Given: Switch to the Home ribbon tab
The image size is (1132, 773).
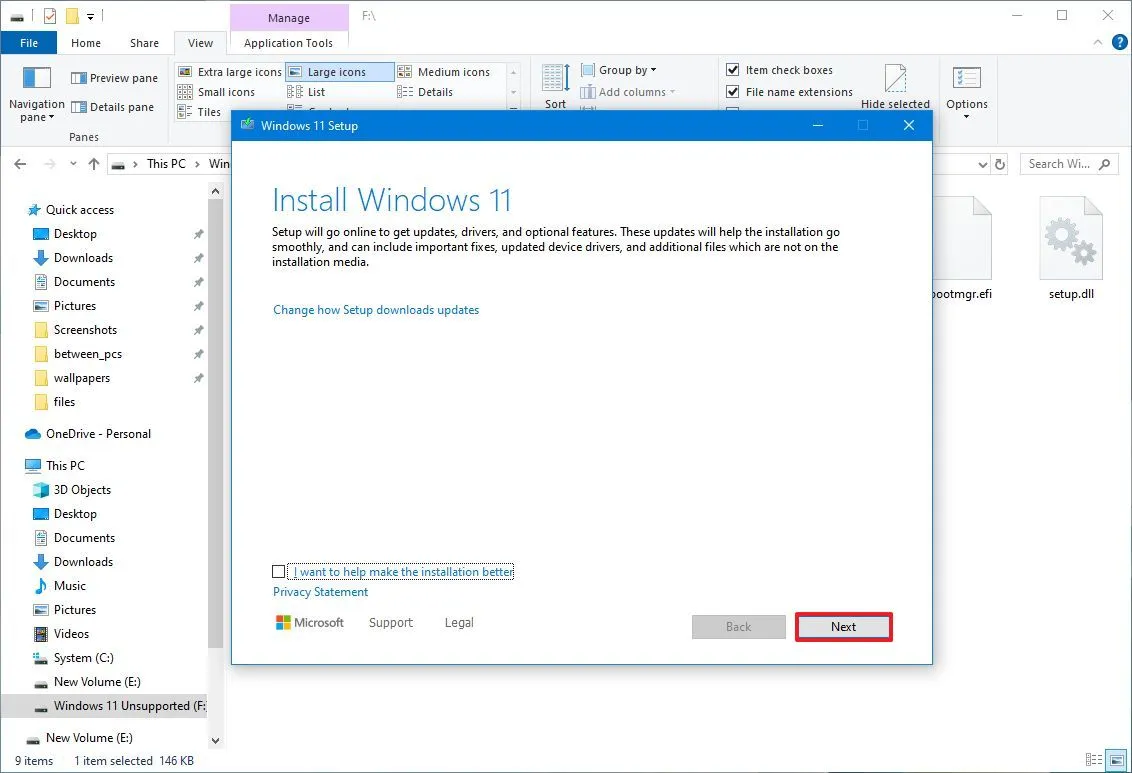Looking at the screenshot, I should click(85, 43).
